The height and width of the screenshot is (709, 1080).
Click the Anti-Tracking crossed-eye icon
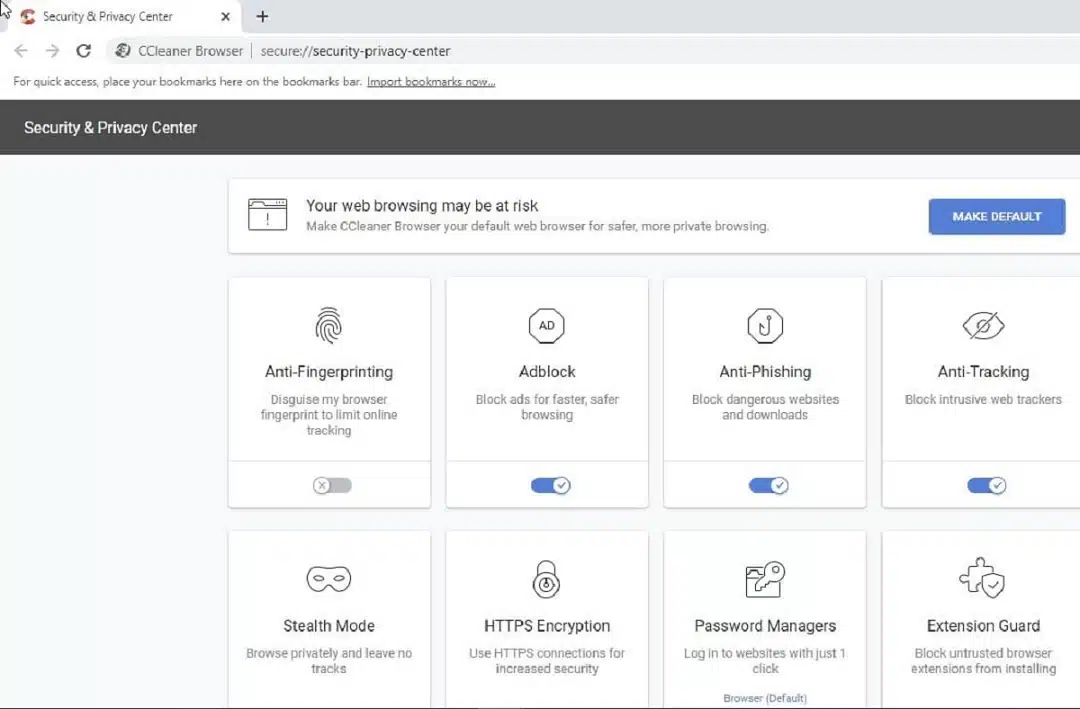tap(983, 325)
